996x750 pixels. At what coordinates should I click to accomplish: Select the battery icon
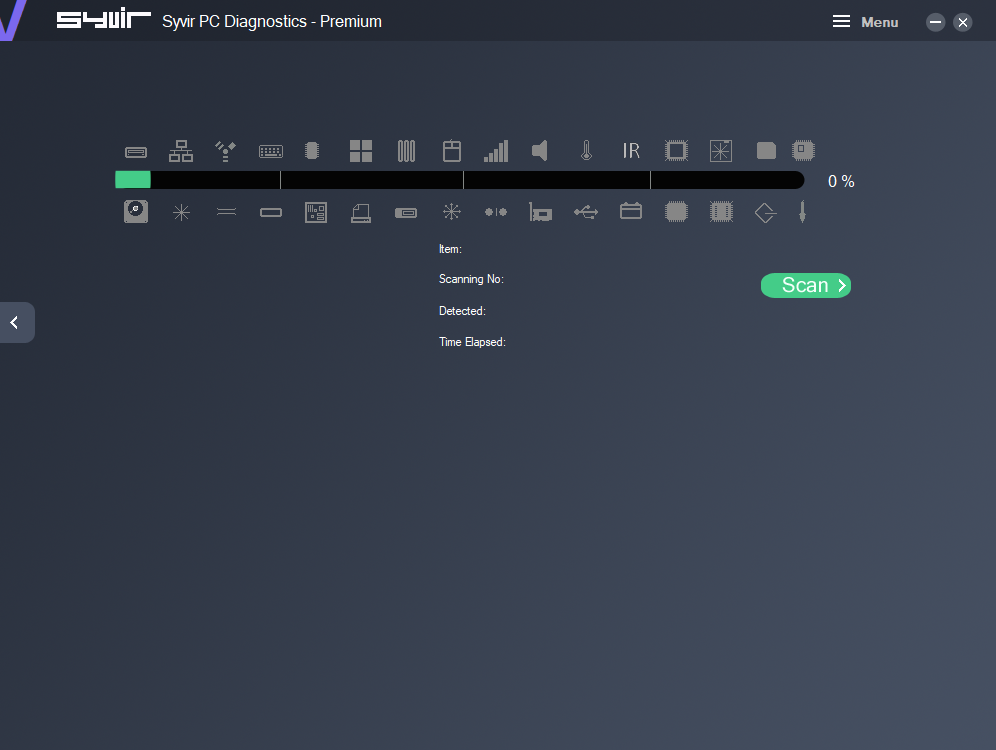point(631,211)
